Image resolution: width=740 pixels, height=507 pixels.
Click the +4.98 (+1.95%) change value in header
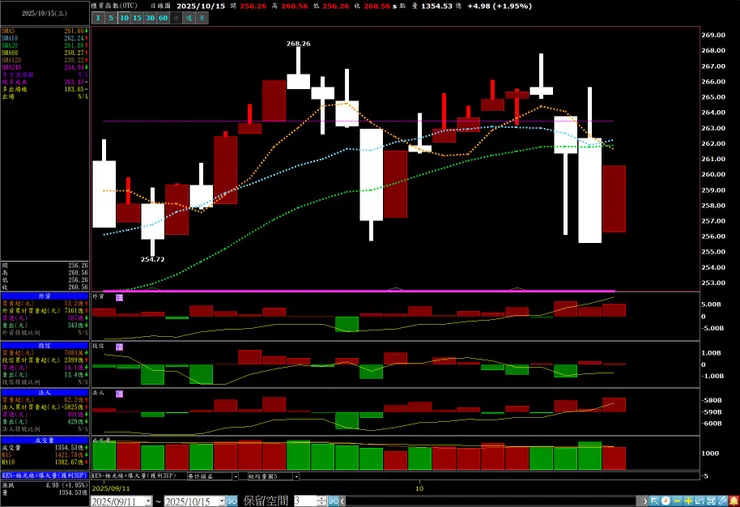click(499, 6)
